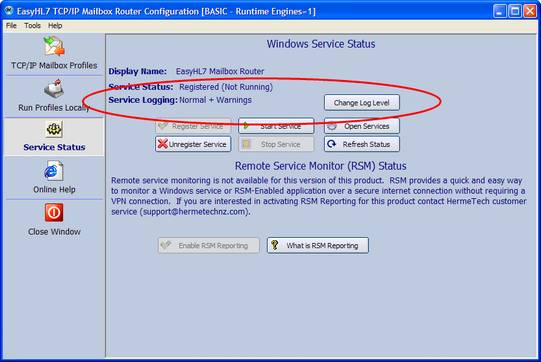Click the key icon on What is RSM Reporting
The height and width of the screenshot is (362, 541).
pos(275,245)
